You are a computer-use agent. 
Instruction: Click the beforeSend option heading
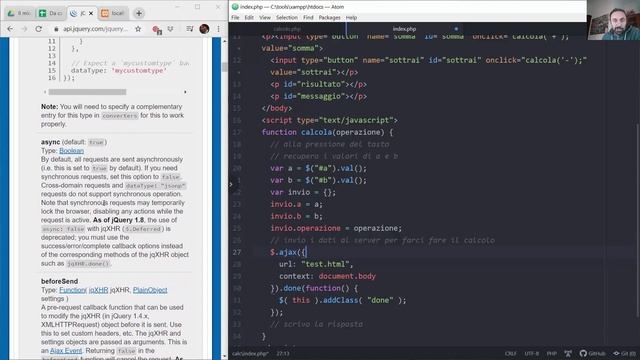click(x=59, y=281)
